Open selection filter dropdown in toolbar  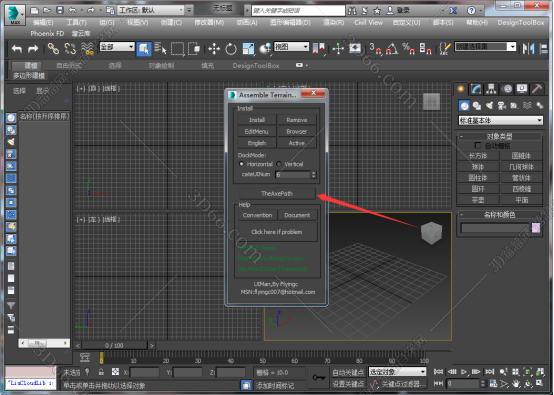coord(117,47)
